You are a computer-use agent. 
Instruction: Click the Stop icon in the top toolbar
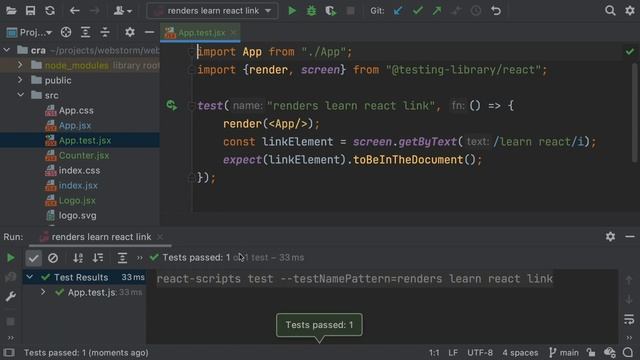[350, 11]
